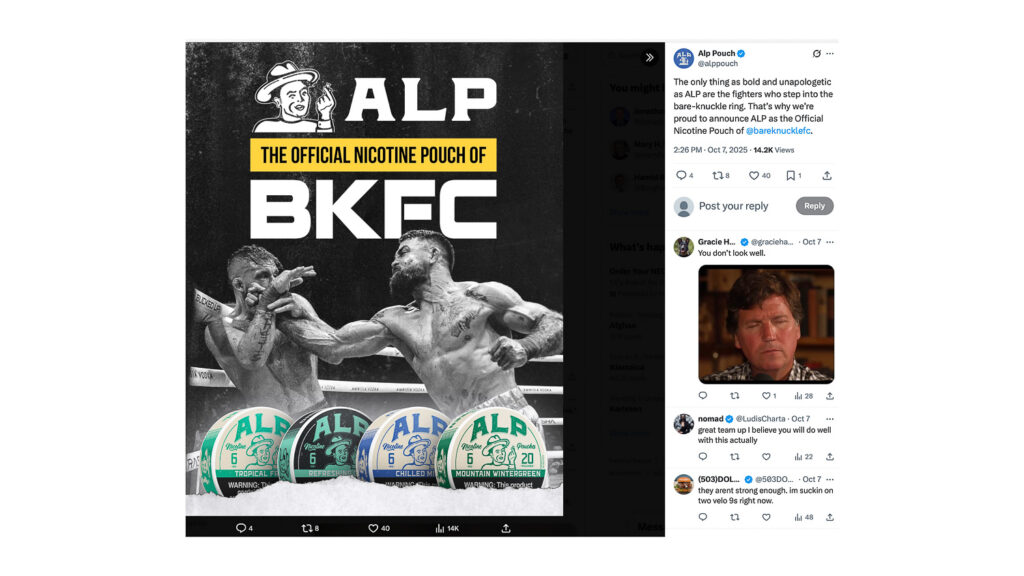Image resolution: width=1024 pixels, height=576 pixels.
Task: Bookmark the Alp Pouch post
Action: 793,175
